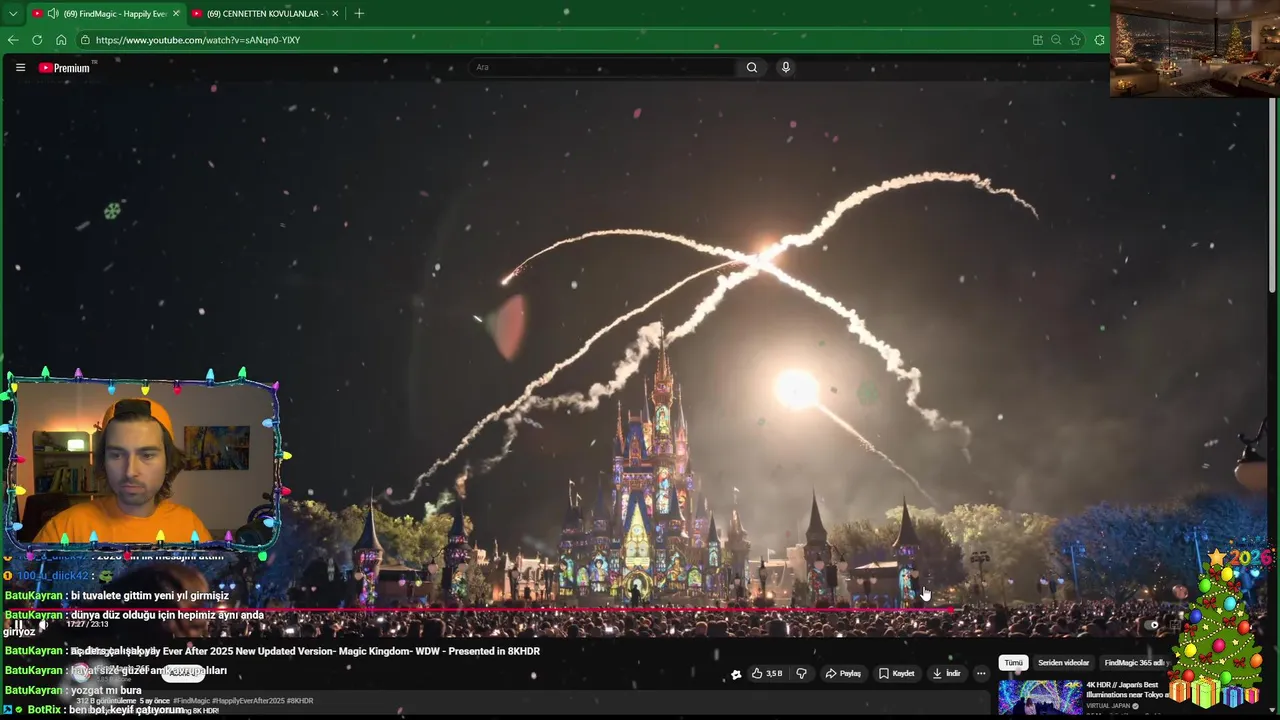Download video with the İndir button

(x=946, y=673)
